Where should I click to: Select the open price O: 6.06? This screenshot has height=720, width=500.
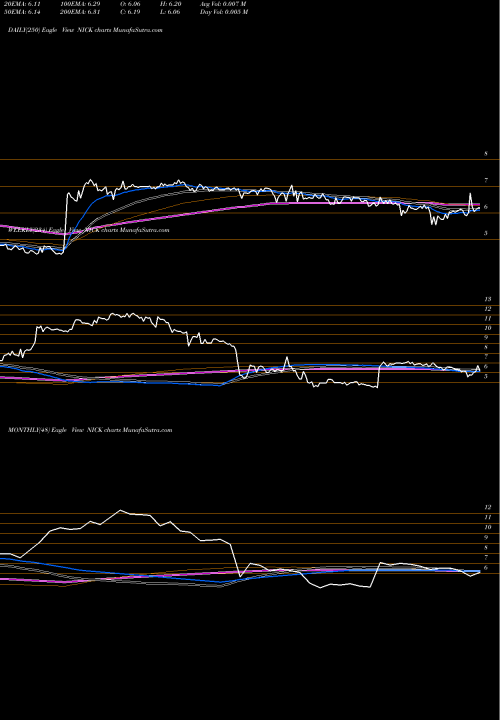point(130,4)
